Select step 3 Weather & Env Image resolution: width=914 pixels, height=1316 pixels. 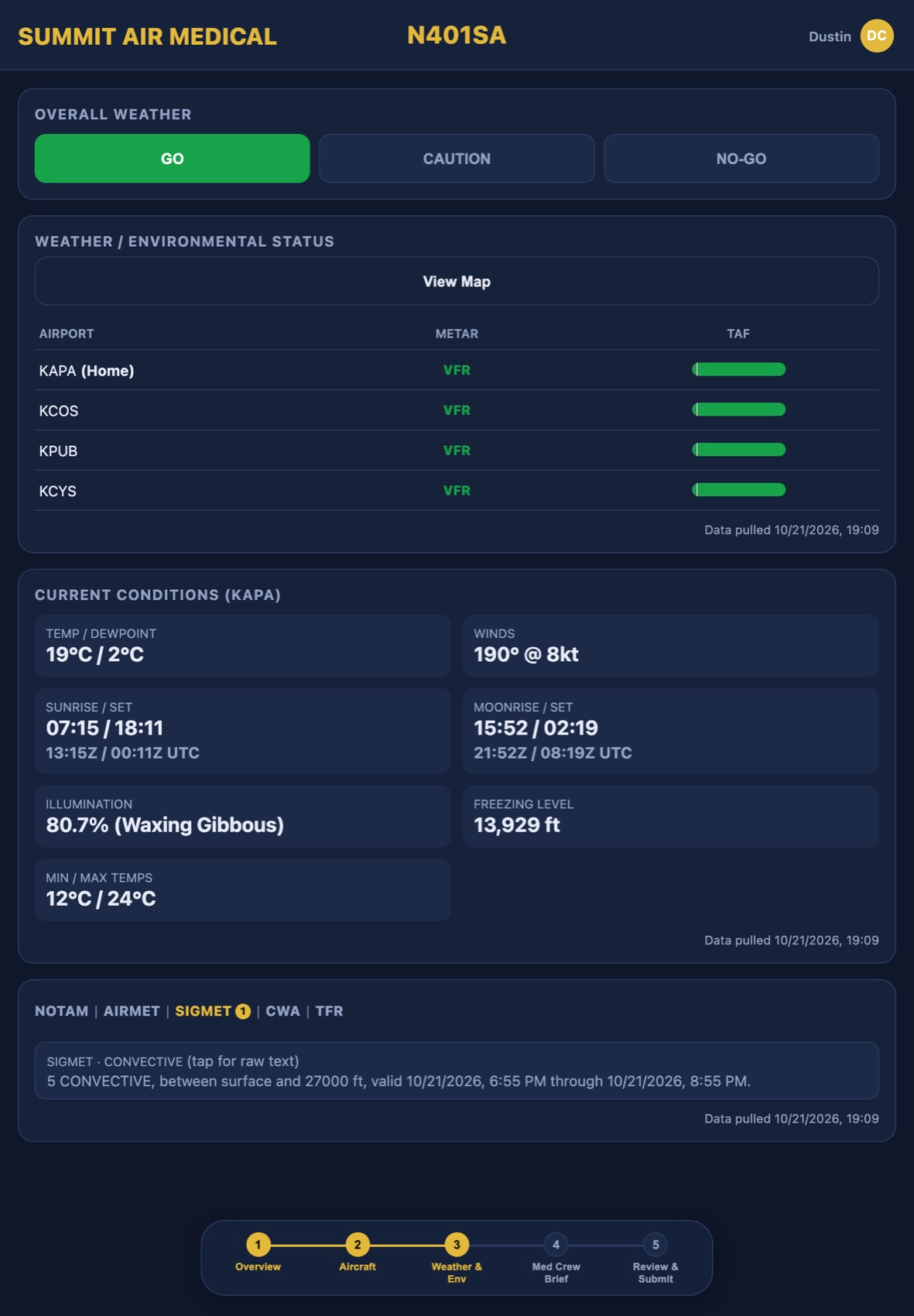457,1259
